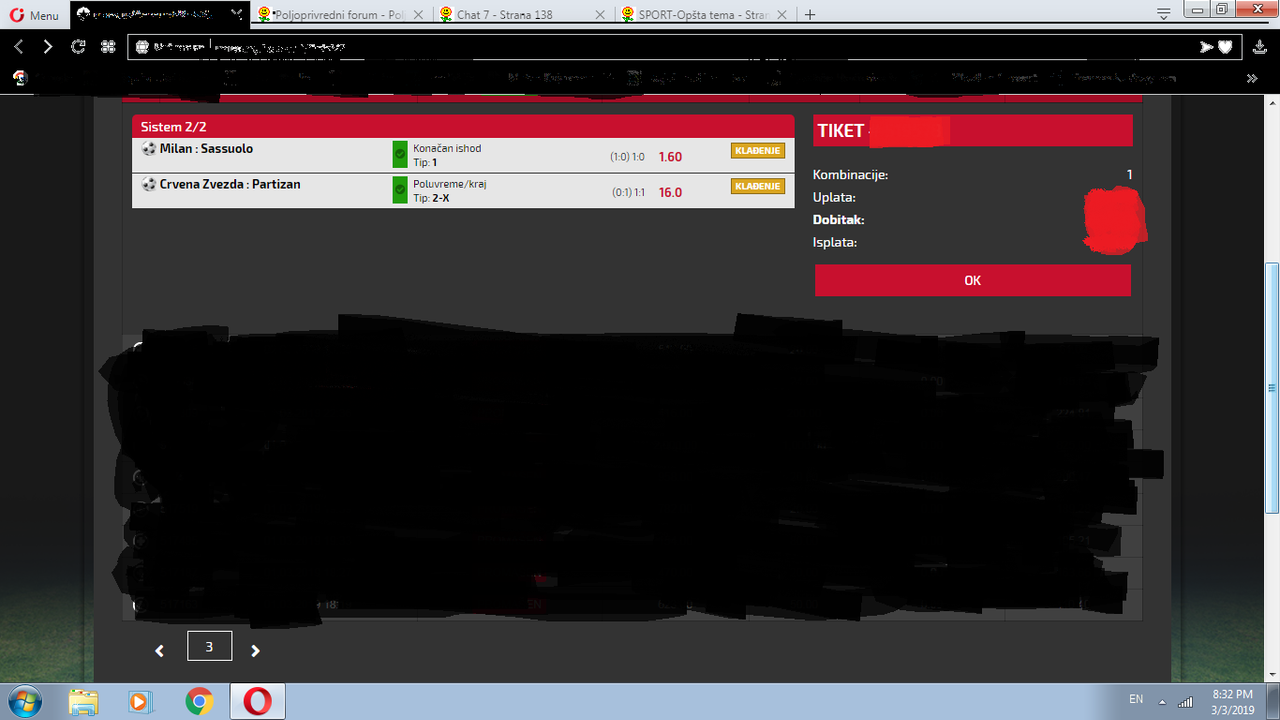Click page number 3 box

(x=209, y=646)
